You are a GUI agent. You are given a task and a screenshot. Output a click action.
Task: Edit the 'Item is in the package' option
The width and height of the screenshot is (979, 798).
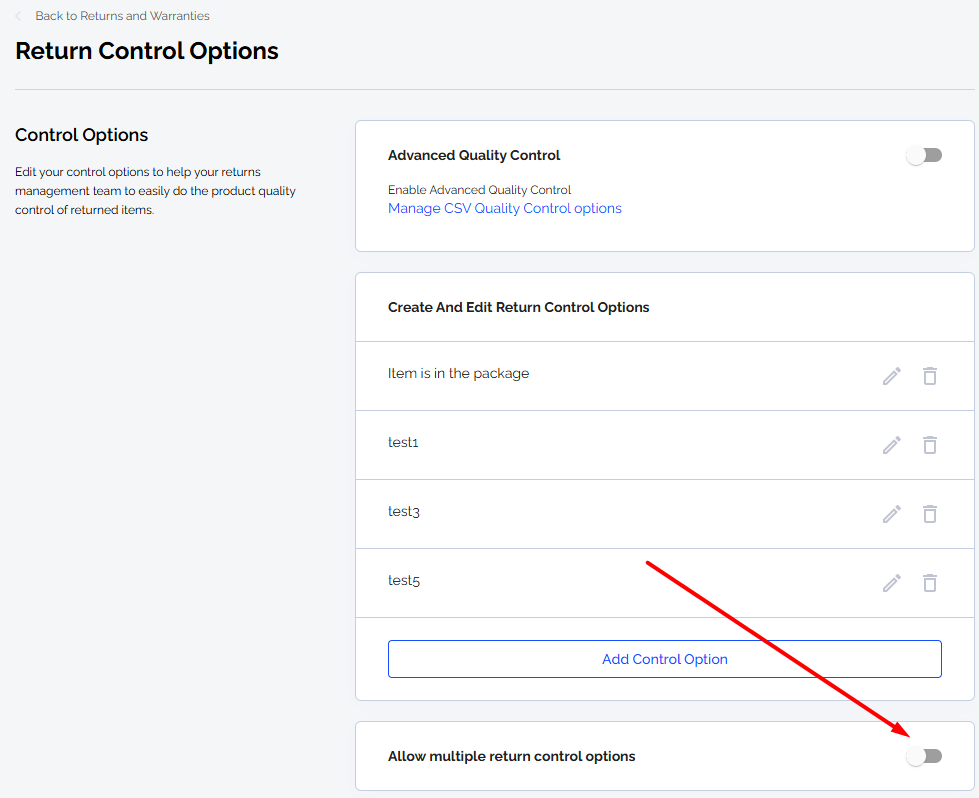pos(892,376)
